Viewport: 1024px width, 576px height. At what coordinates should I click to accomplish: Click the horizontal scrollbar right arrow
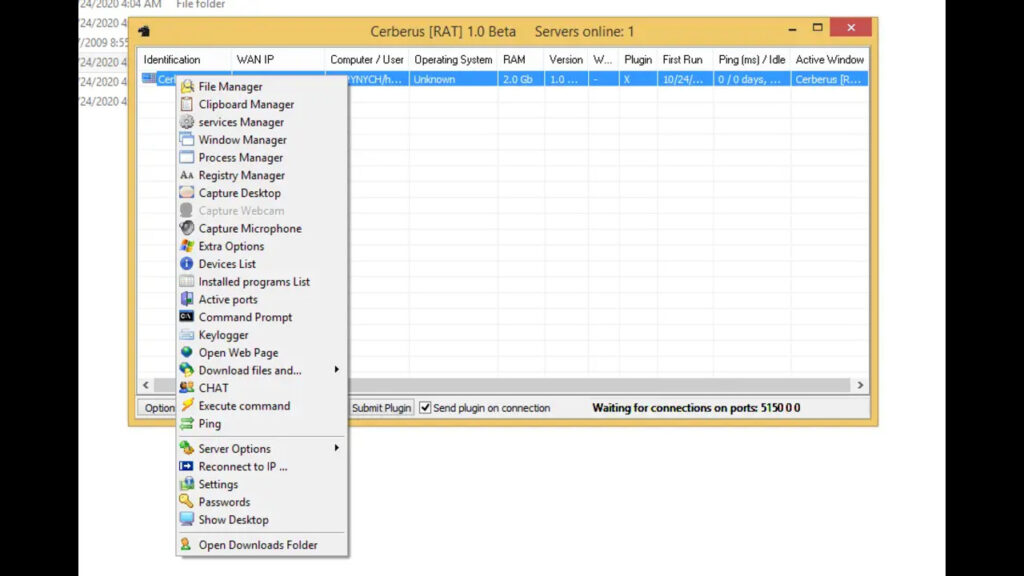pyautogui.click(x=860, y=385)
